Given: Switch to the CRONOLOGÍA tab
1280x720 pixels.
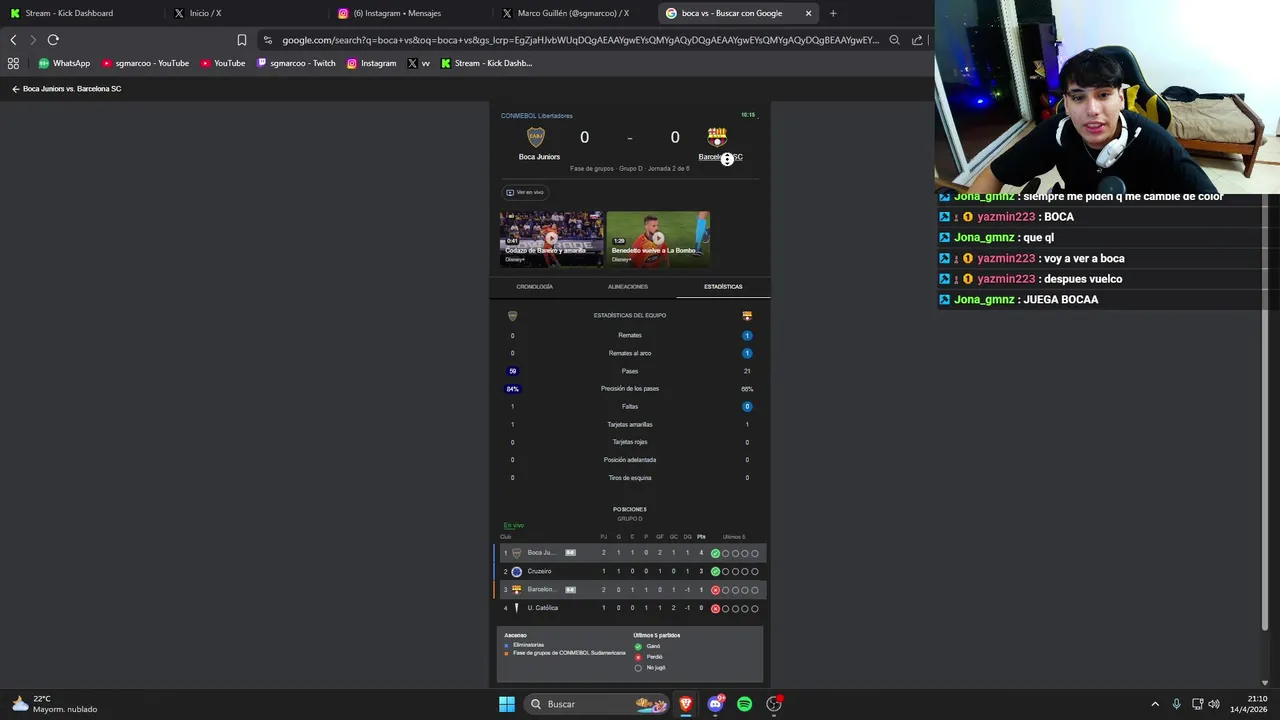Looking at the screenshot, I should pos(534,287).
